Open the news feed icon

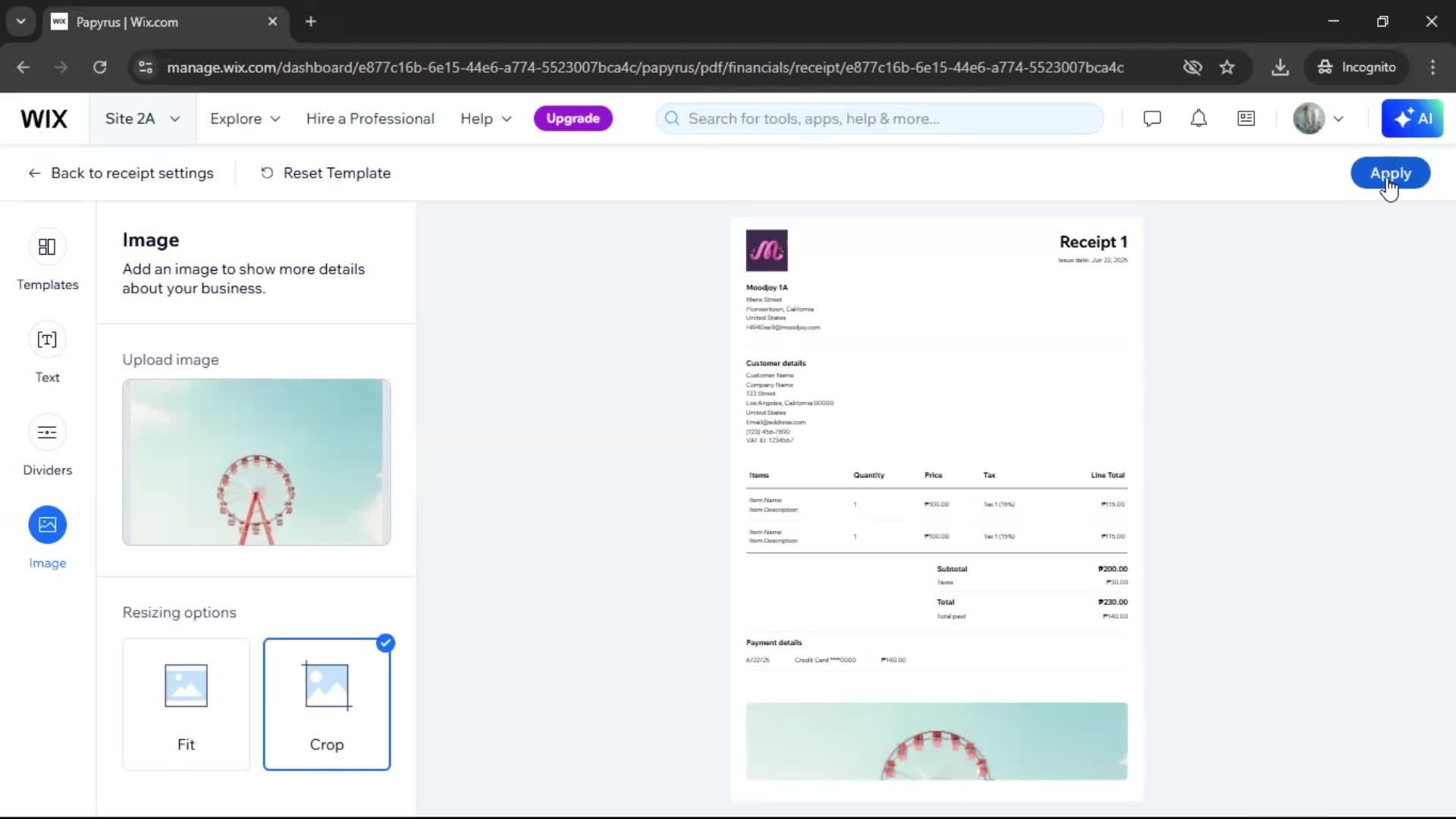pyautogui.click(x=1246, y=119)
